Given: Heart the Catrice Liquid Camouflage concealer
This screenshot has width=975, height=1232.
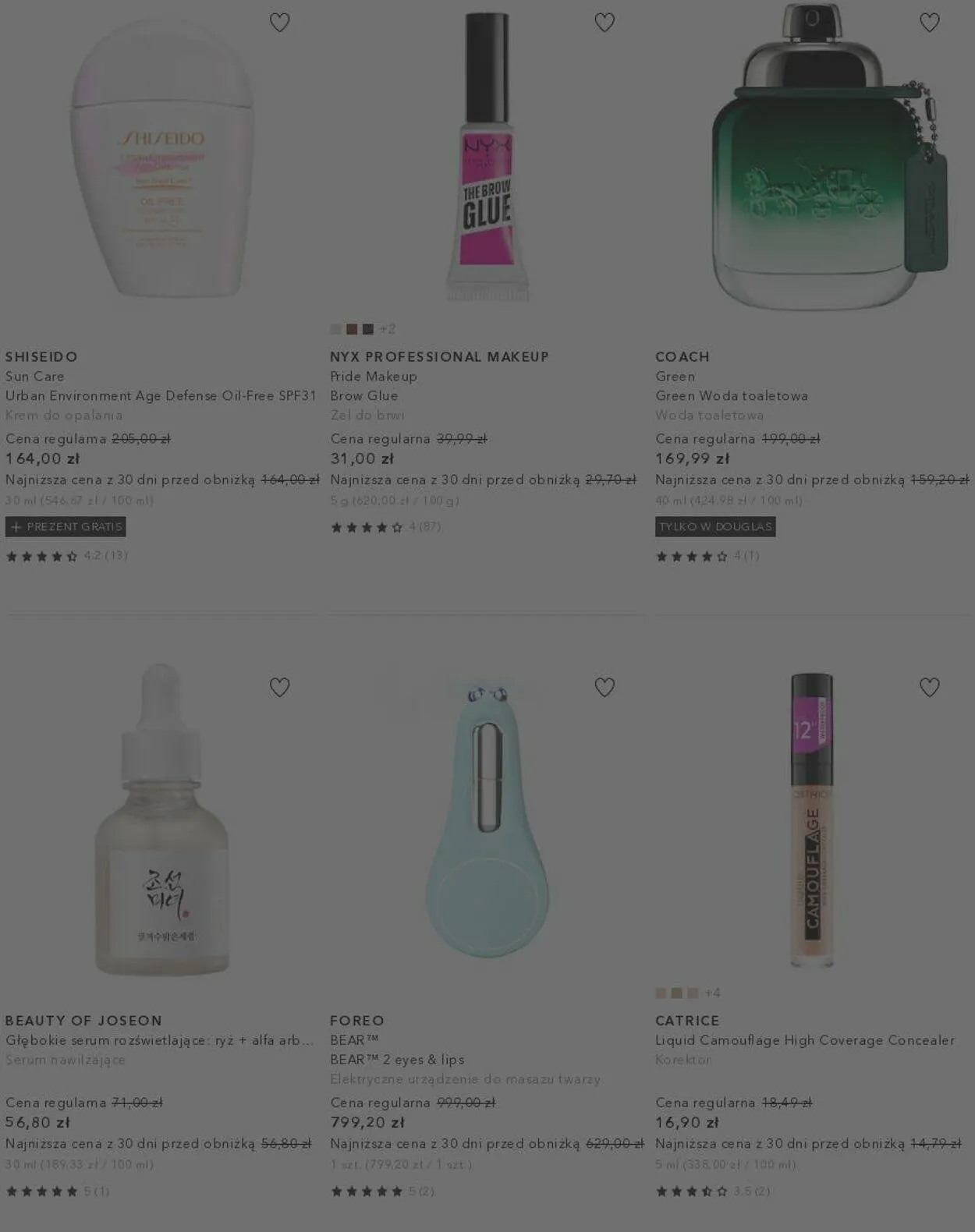Looking at the screenshot, I should pos(929,687).
